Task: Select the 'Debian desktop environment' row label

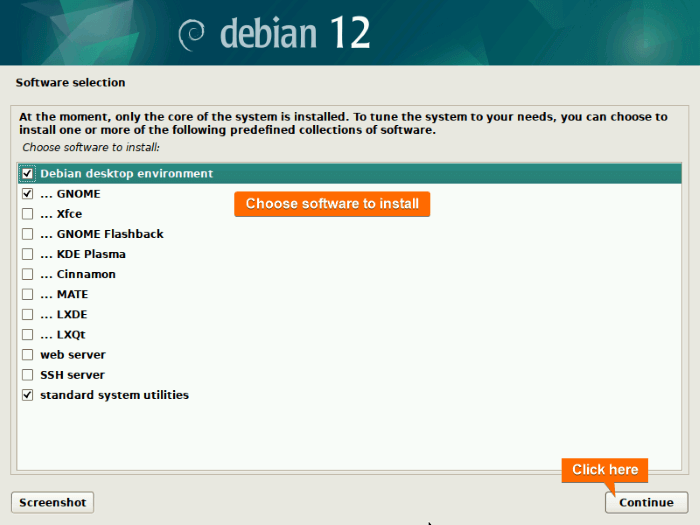Action: [x=126, y=174]
